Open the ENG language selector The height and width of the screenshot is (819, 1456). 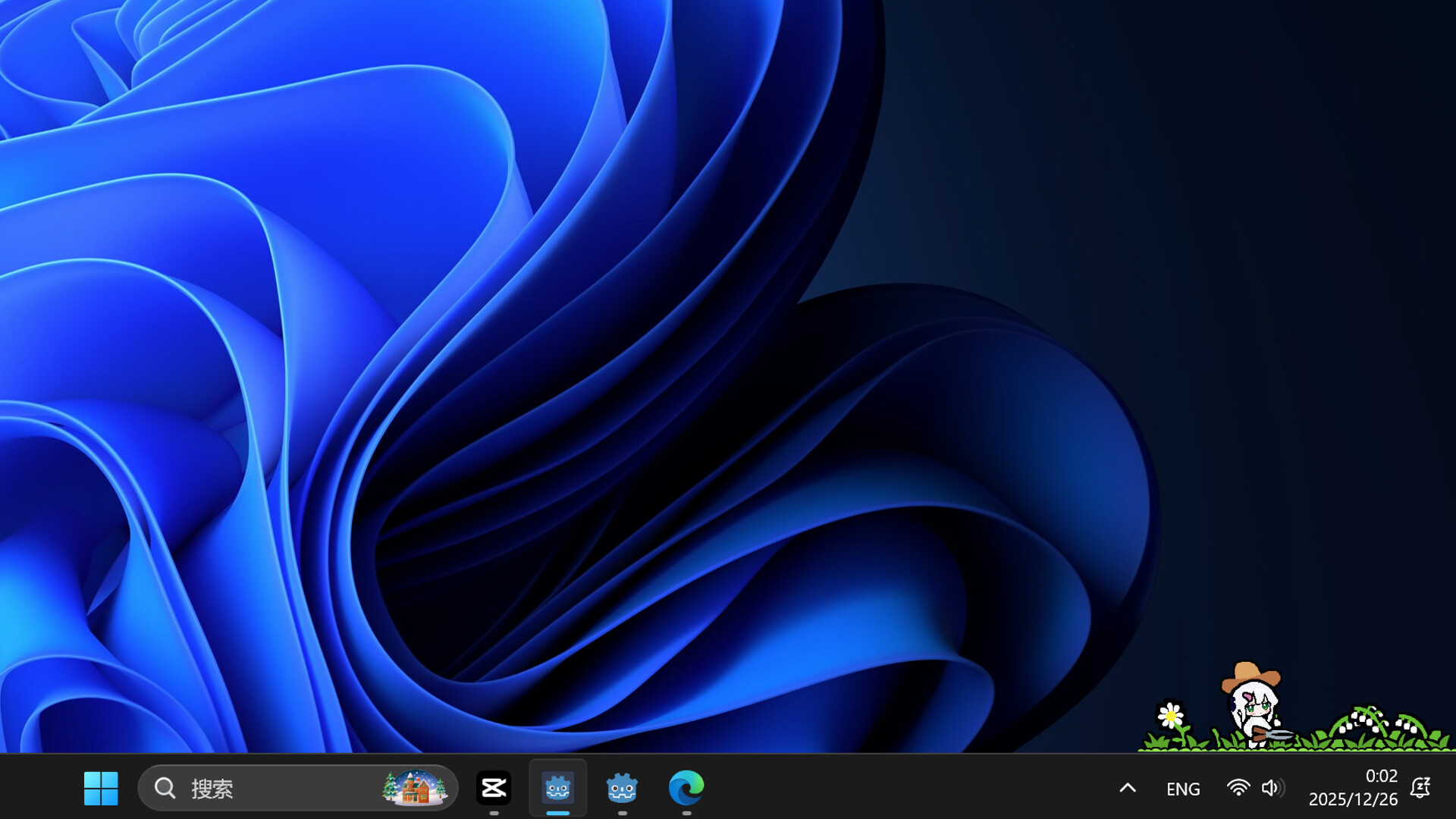[x=1183, y=788]
